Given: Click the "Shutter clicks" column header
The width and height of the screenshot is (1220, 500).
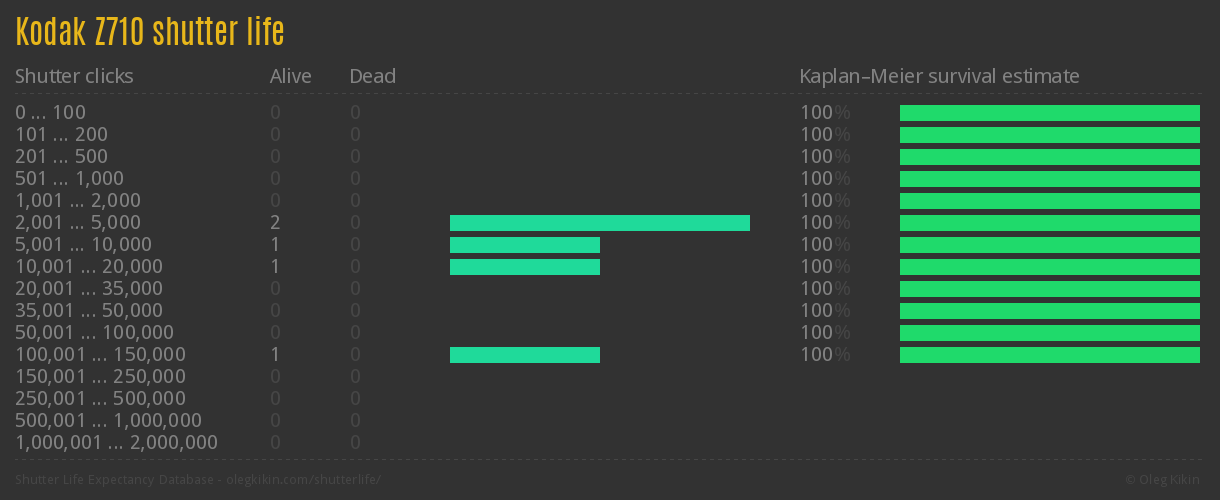Looking at the screenshot, I should coord(74,76).
